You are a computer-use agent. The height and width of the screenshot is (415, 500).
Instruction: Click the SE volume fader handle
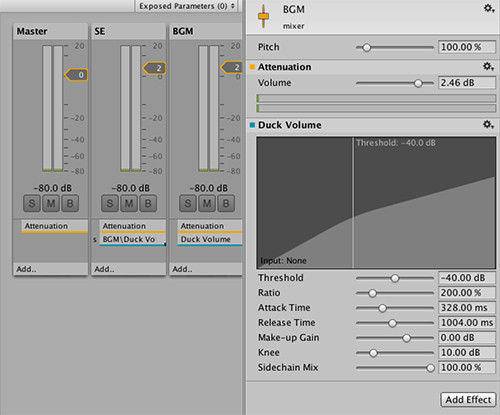154,68
